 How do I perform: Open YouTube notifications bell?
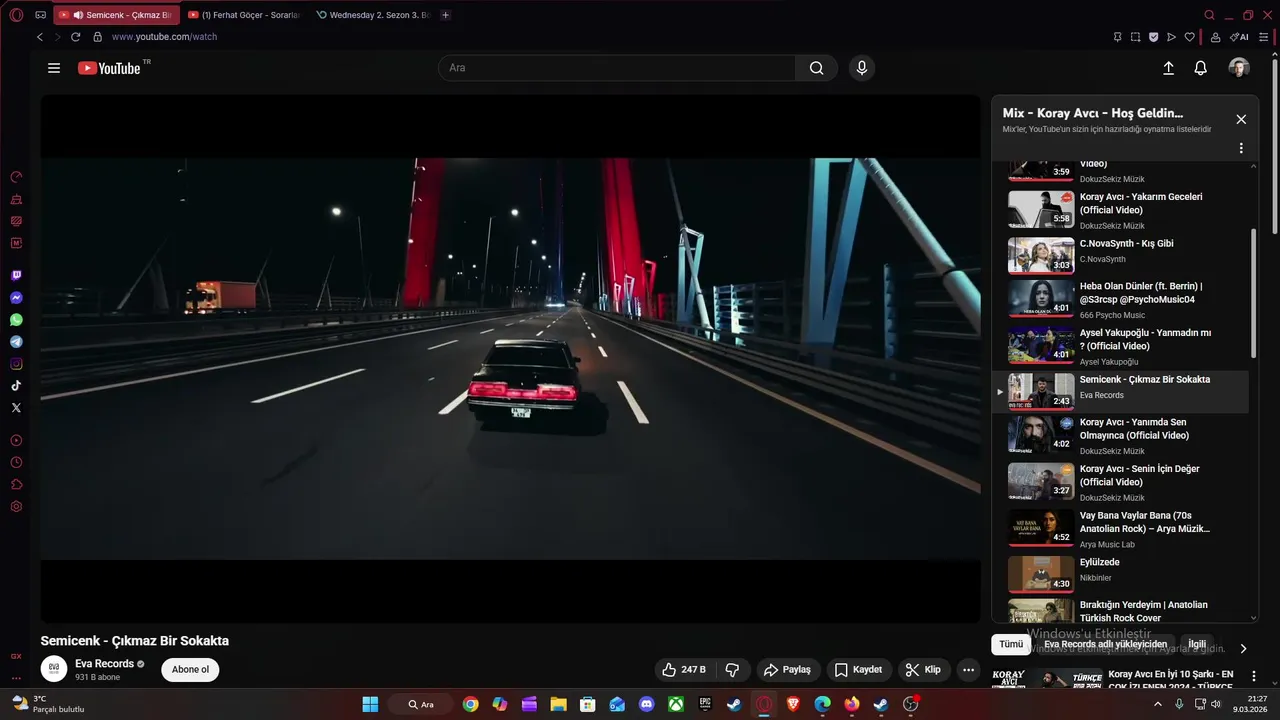click(1200, 68)
